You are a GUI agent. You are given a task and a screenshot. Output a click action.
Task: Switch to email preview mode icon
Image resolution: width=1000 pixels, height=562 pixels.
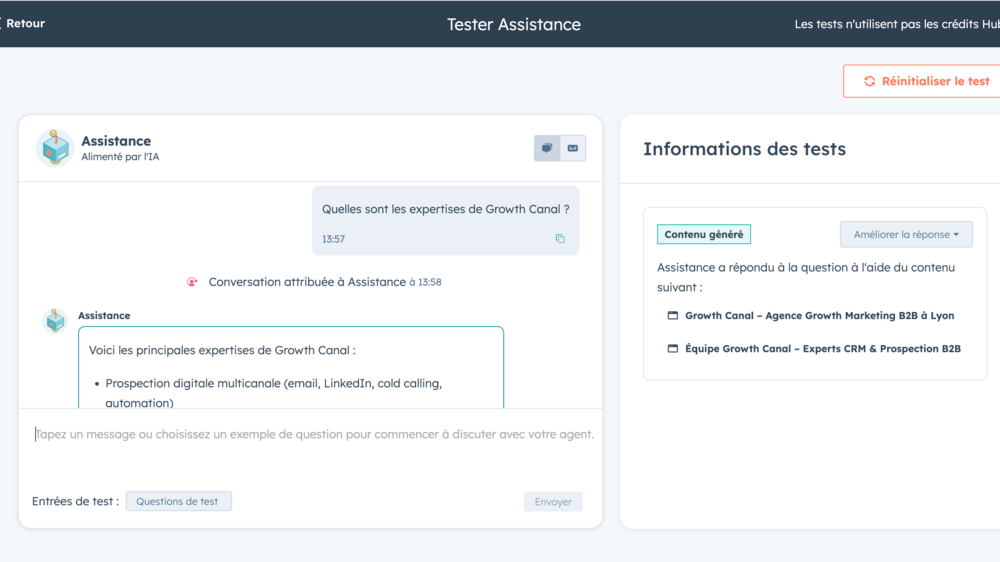pyautogui.click(x=573, y=148)
